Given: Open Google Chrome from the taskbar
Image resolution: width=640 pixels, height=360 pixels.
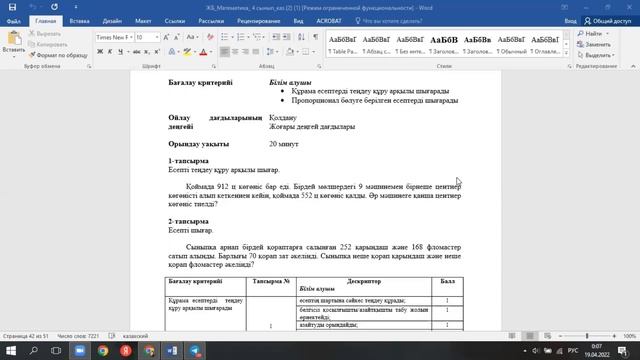Looking at the screenshot, I should 103,351.
